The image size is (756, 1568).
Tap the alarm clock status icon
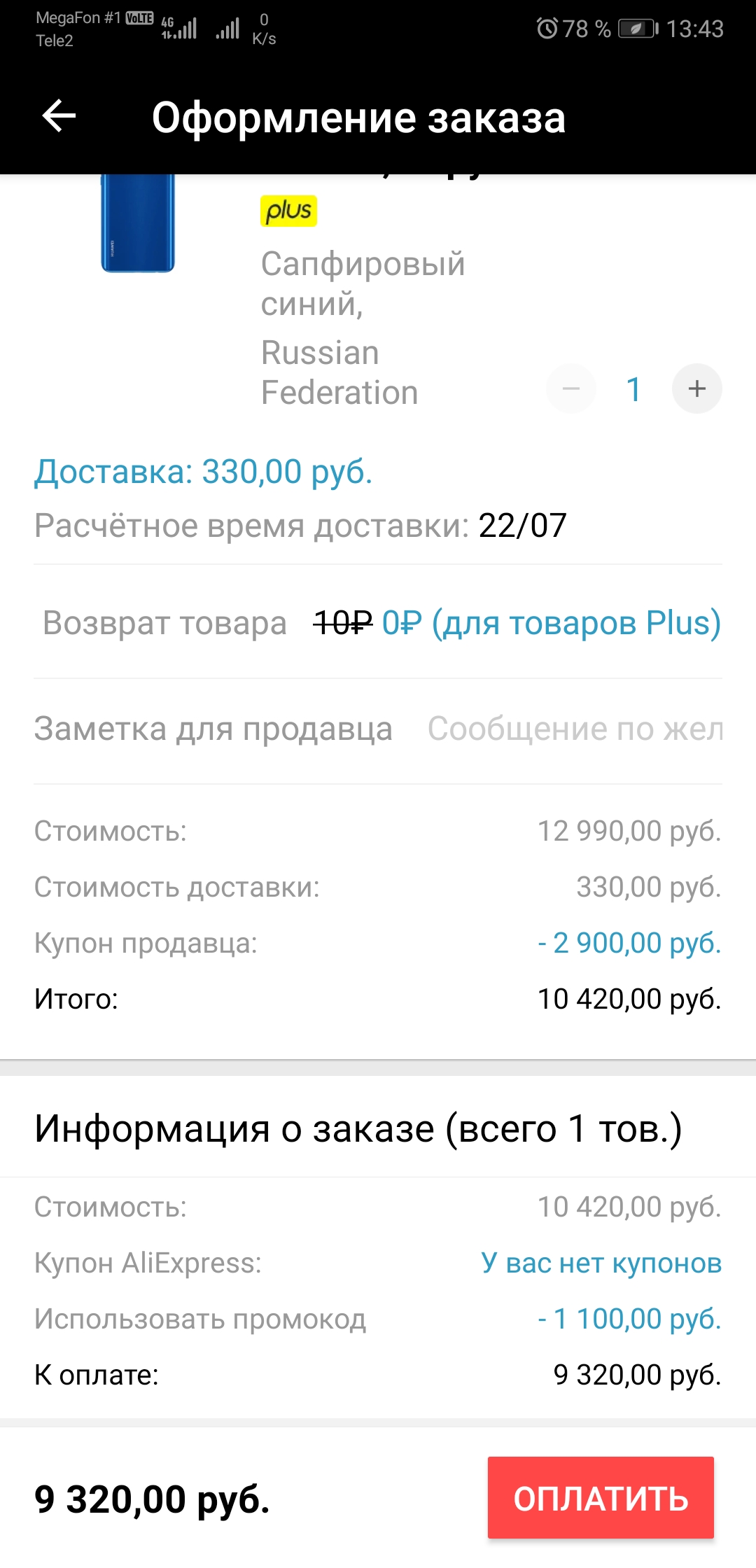point(547,29)
